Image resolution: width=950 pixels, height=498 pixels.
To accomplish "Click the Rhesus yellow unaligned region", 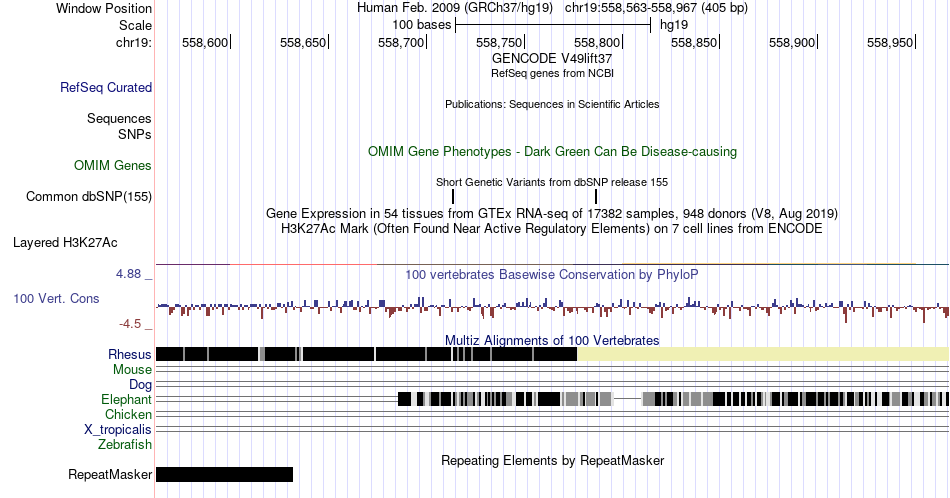I will (763, 354).
